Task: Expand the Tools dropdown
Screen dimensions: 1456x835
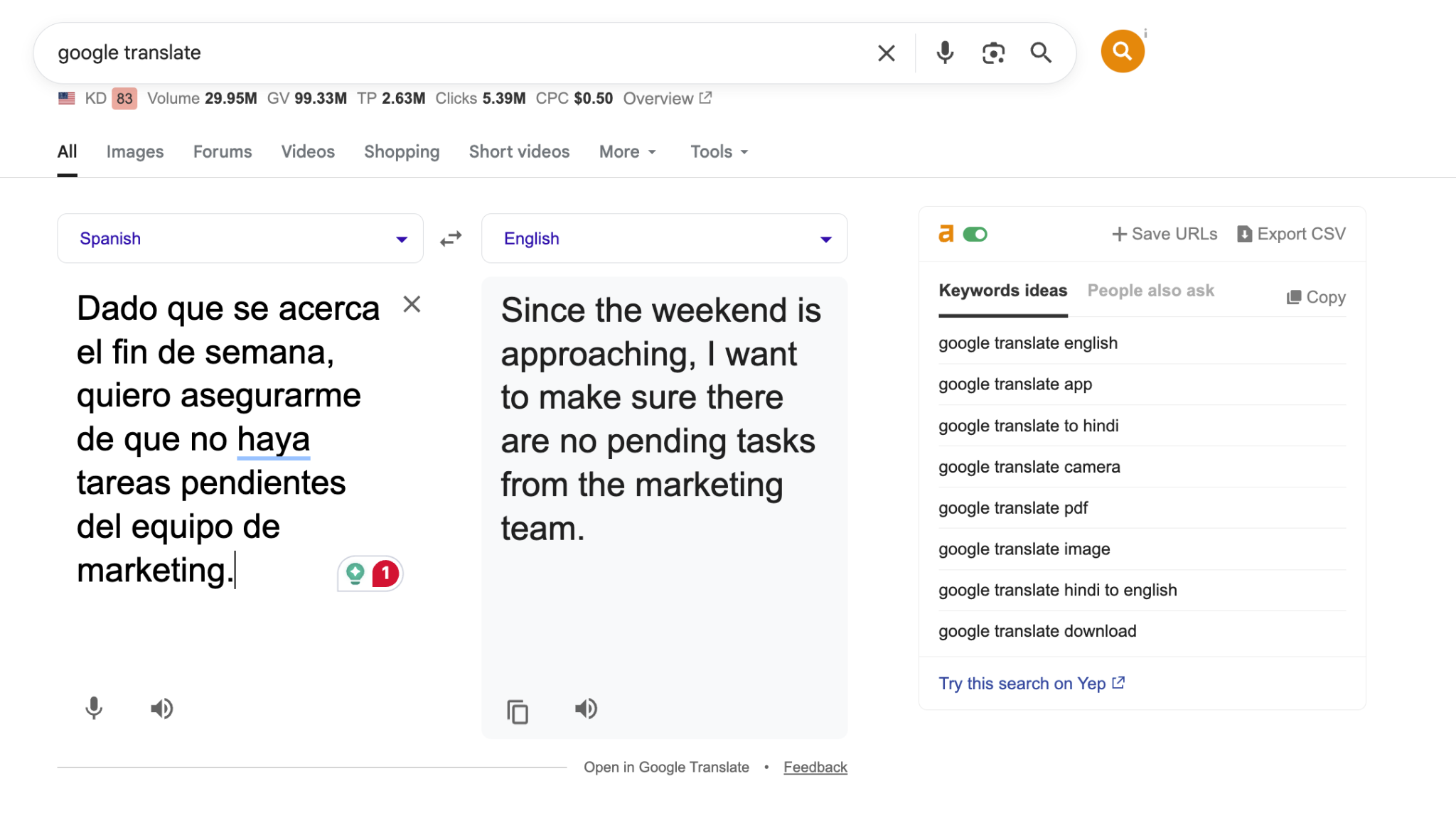Action: tap(719, 152)
